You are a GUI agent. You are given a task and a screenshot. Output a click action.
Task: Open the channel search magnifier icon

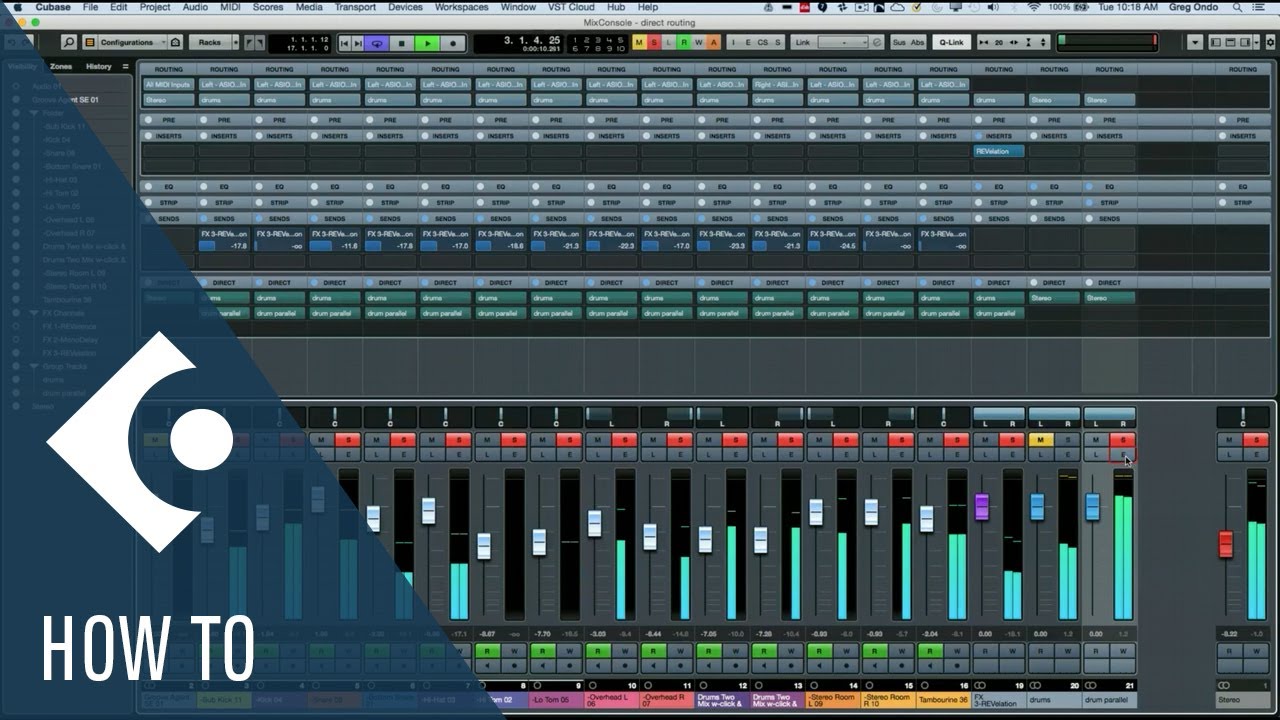point(69,43)
